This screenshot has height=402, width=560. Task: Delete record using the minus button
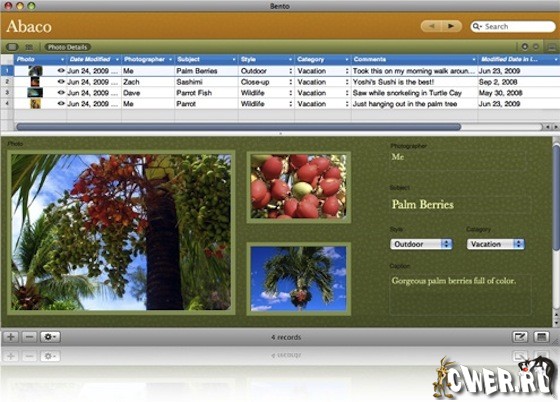coord(29,337)
